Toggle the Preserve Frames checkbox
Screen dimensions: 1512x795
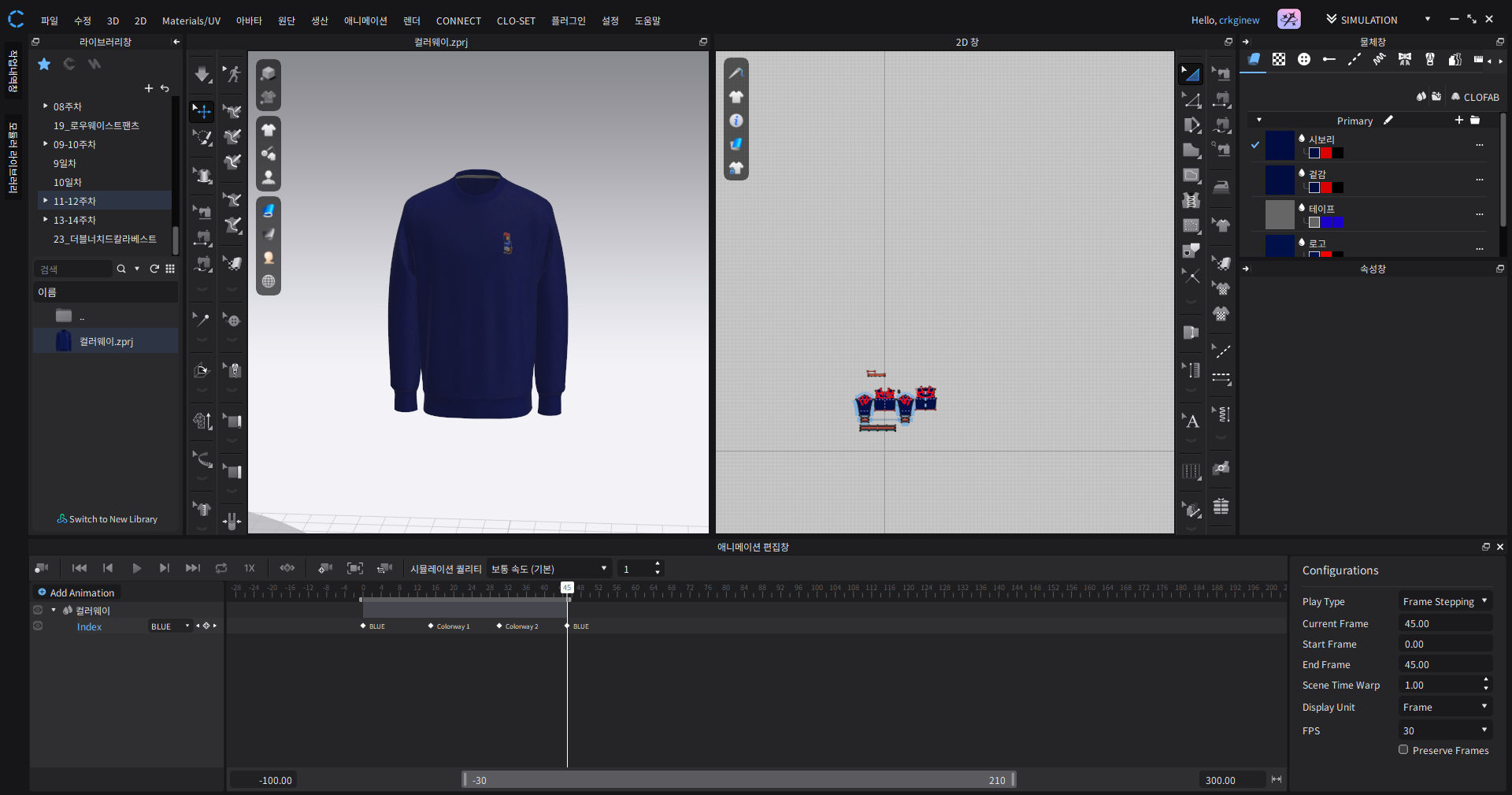pos(1403,750)
